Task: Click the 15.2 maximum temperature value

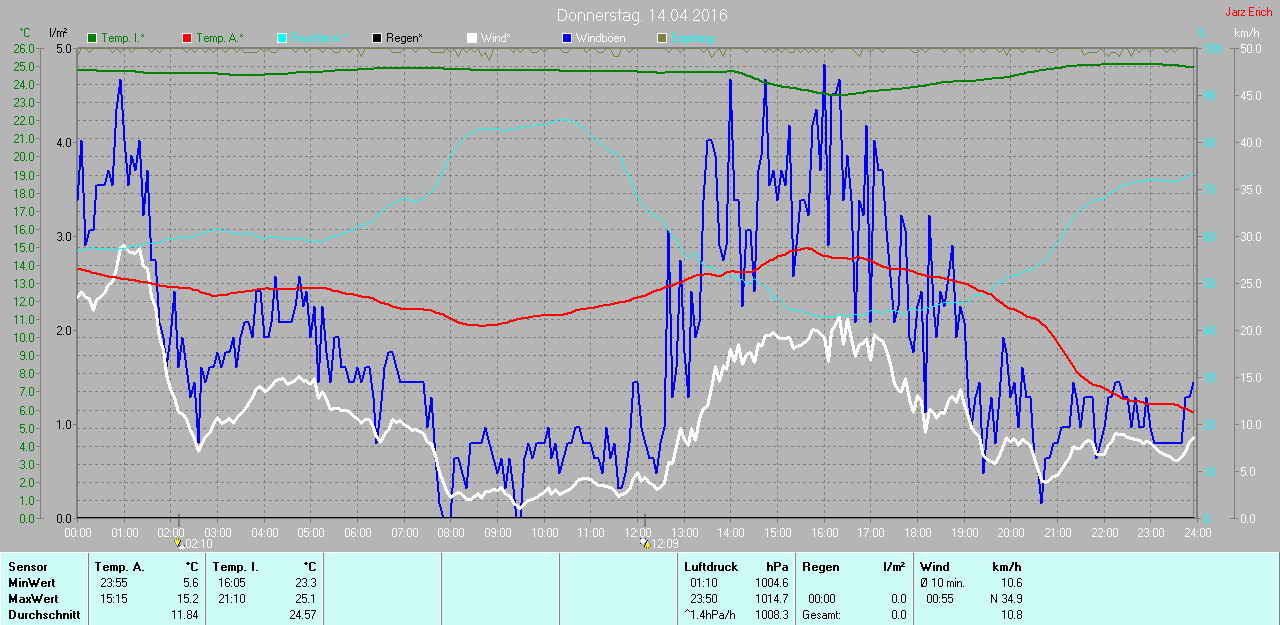Action: (x=187, y=599)
